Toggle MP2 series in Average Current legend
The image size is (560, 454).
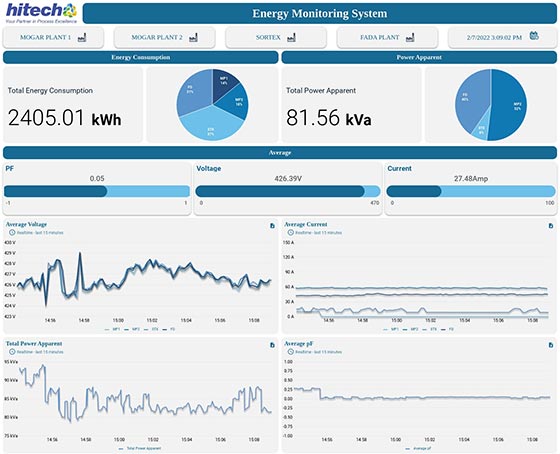[410, 329]
